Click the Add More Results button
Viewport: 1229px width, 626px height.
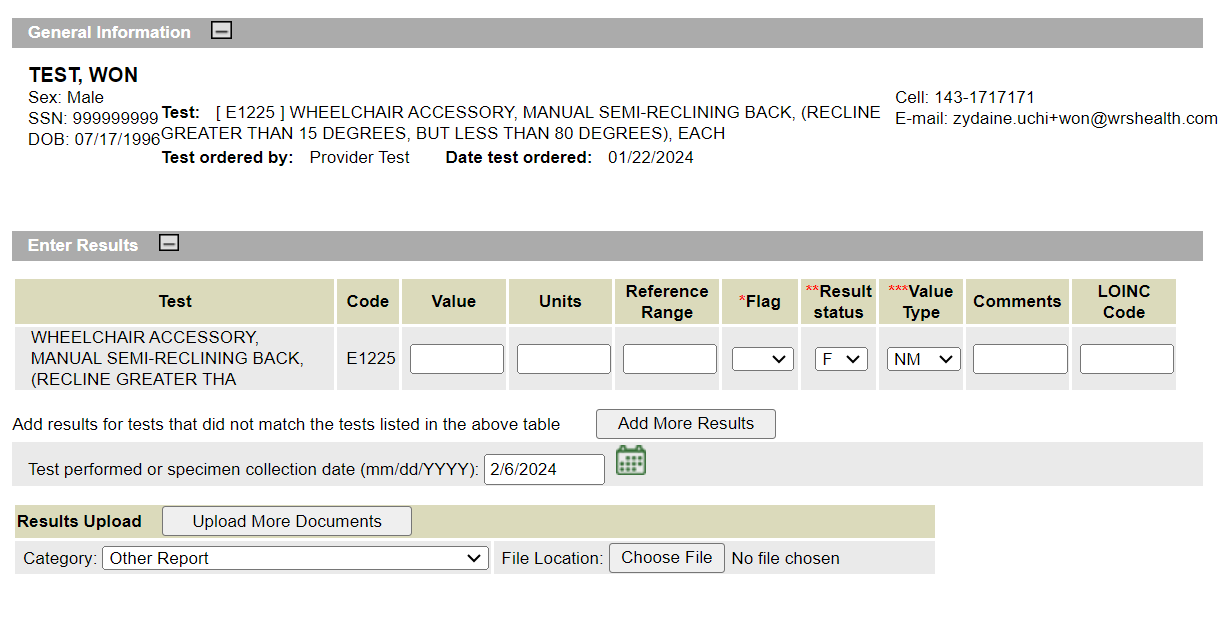[x=685, y=424]
